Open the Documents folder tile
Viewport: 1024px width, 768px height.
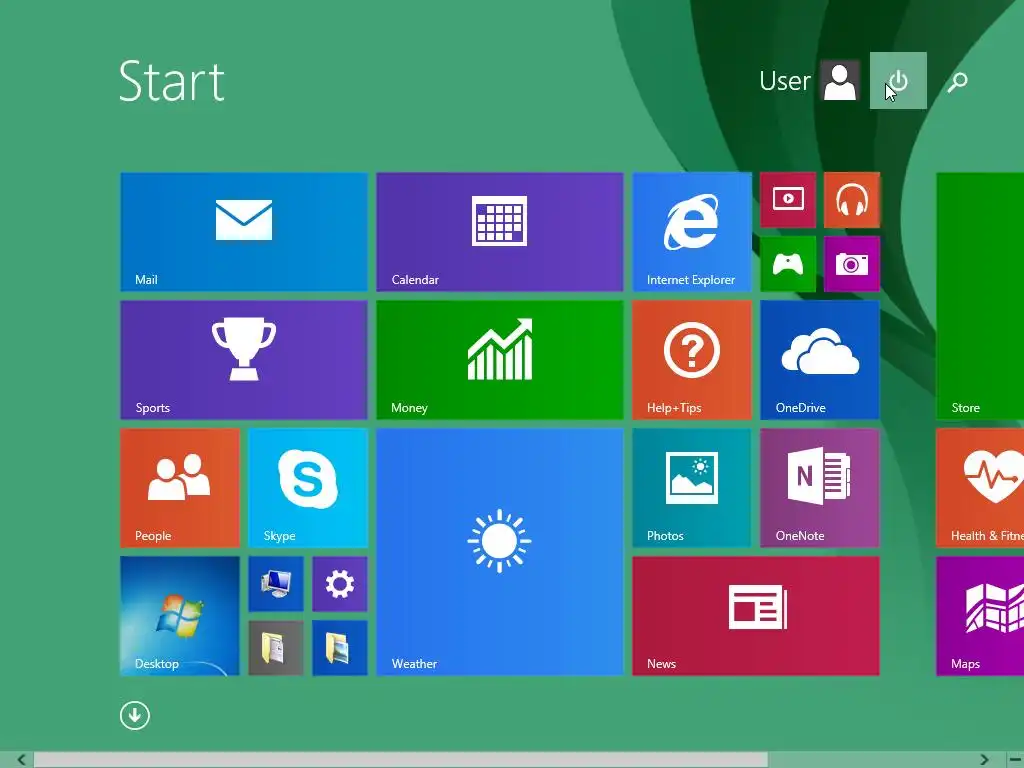[276, 648]
